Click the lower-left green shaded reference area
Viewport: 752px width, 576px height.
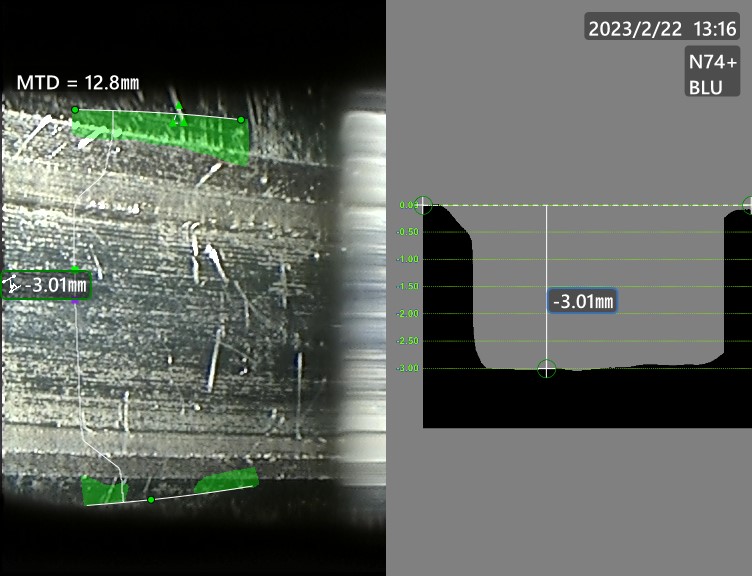[x=98, y=490]
